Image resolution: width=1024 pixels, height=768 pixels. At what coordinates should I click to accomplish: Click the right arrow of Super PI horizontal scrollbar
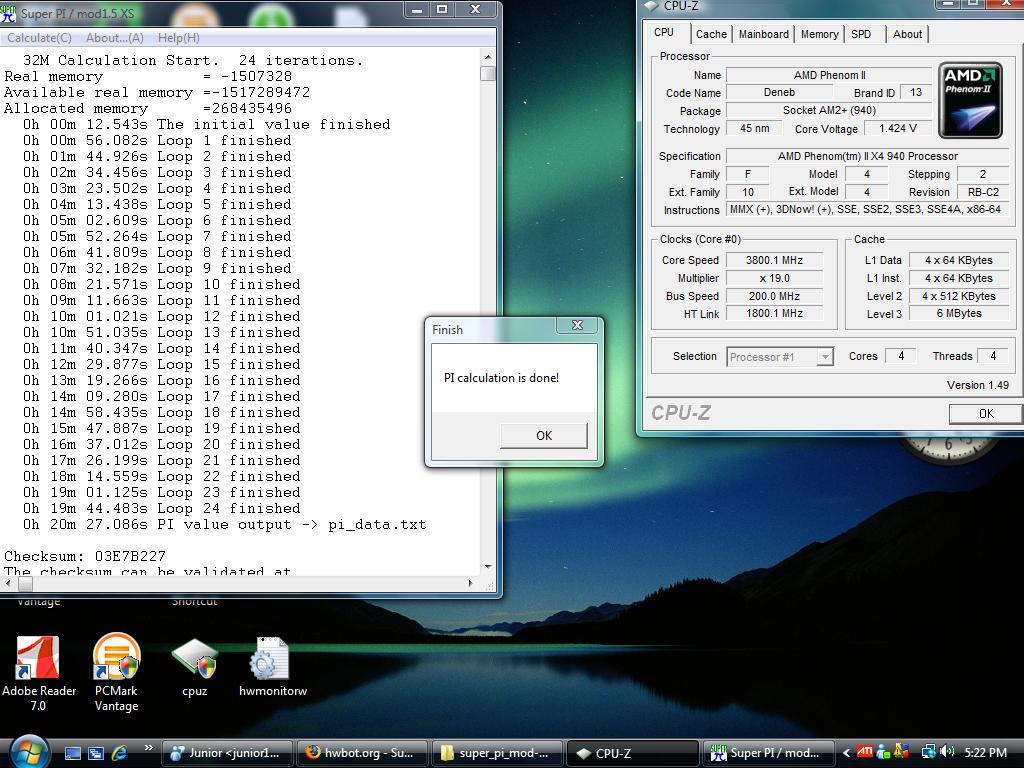coord(471,583)
